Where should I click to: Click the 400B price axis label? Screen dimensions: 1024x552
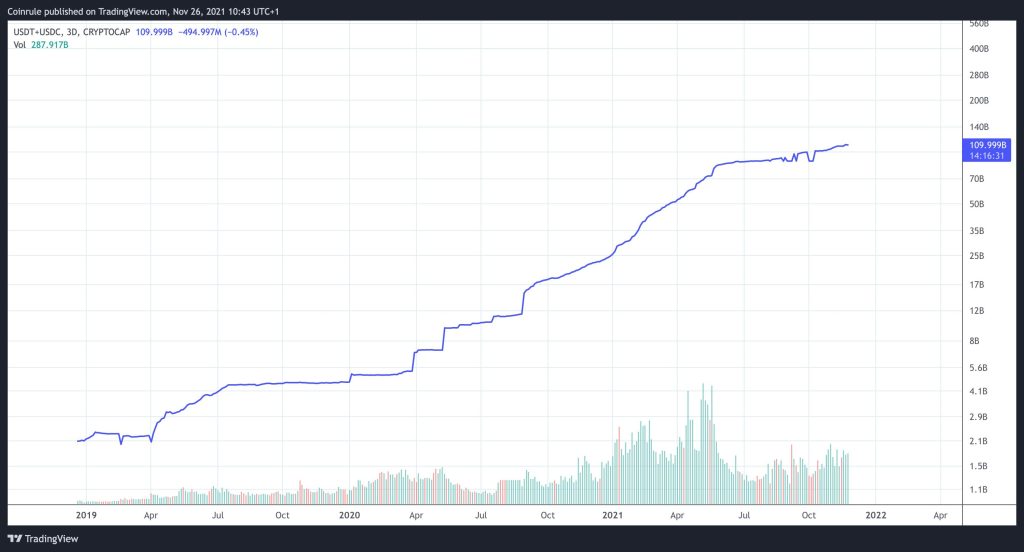coord(978,49)
